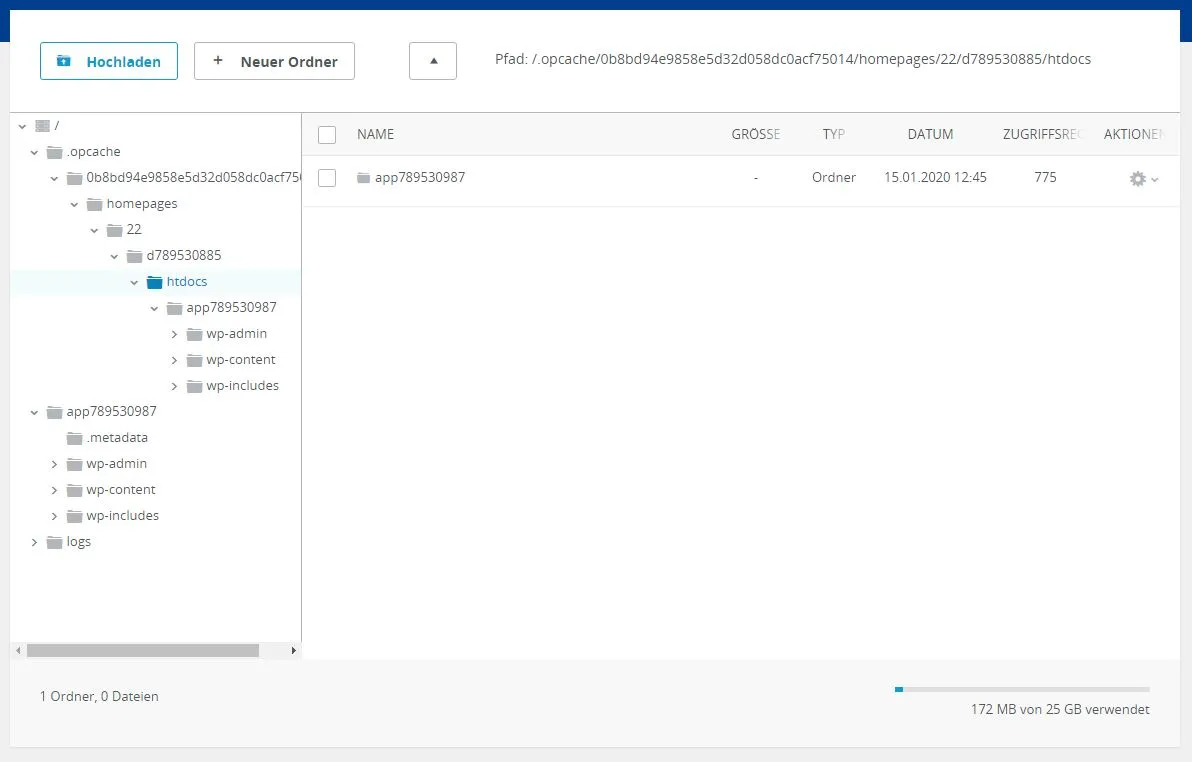
Task: Click app789530987 folder icon in file list
Action: (x=363, y=178)
